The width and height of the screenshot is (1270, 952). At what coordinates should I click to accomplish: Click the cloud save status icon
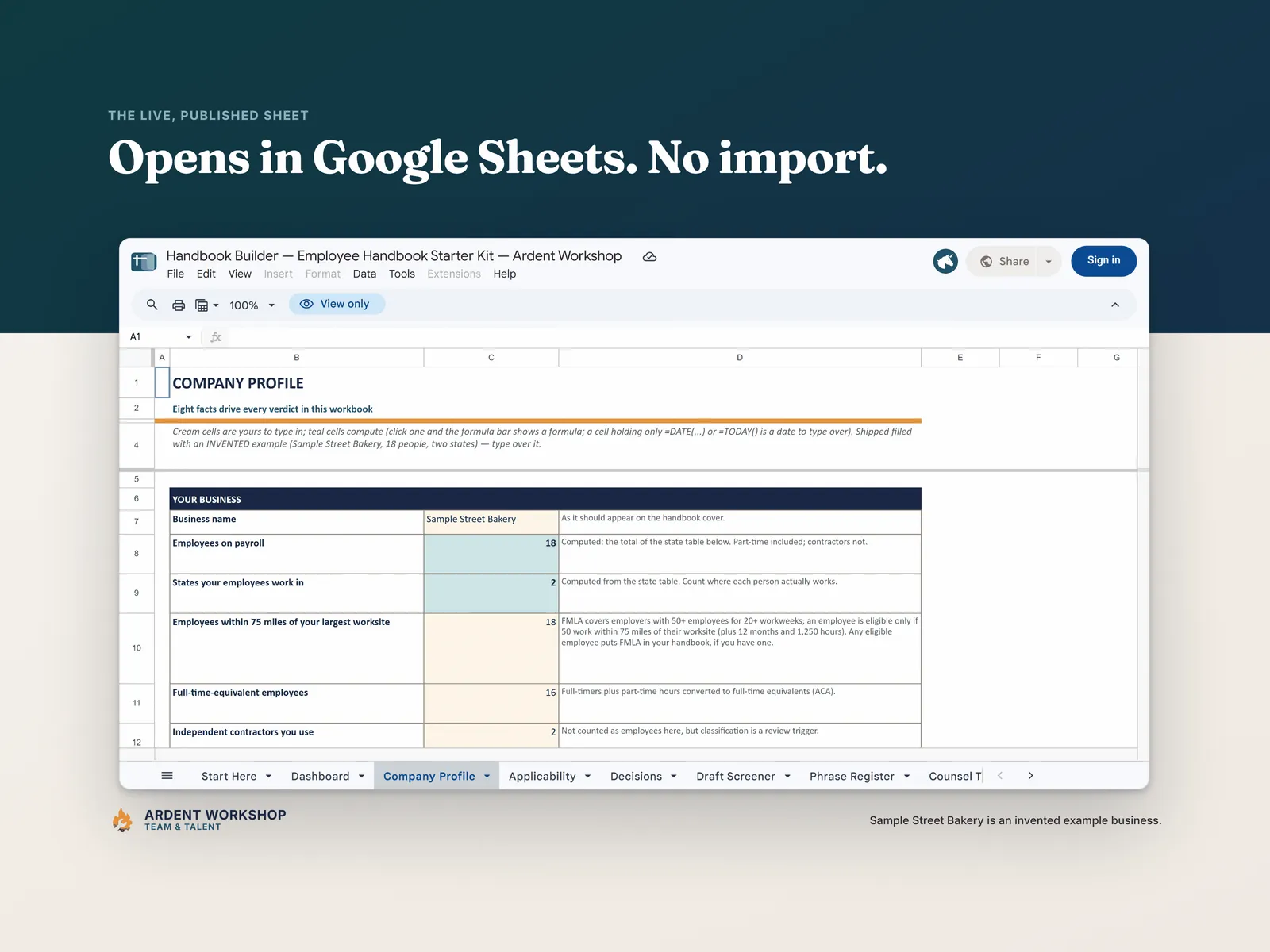tap(649, 257)
